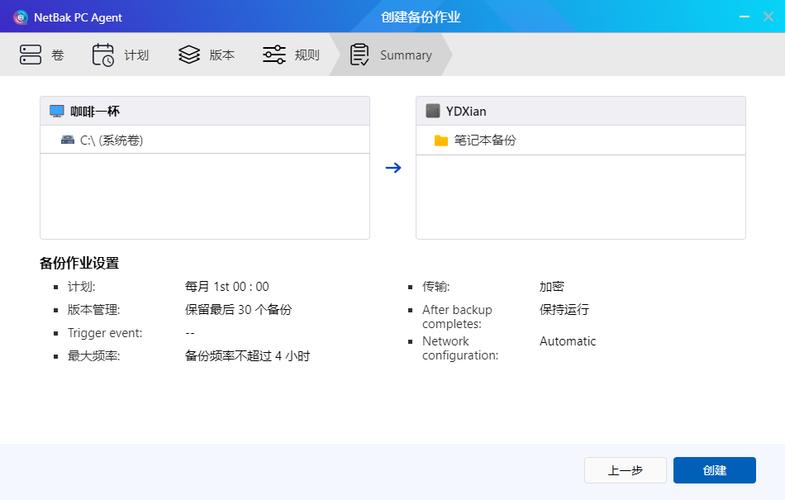Click the value 保留最后 30 个备份

coord(238,309)
